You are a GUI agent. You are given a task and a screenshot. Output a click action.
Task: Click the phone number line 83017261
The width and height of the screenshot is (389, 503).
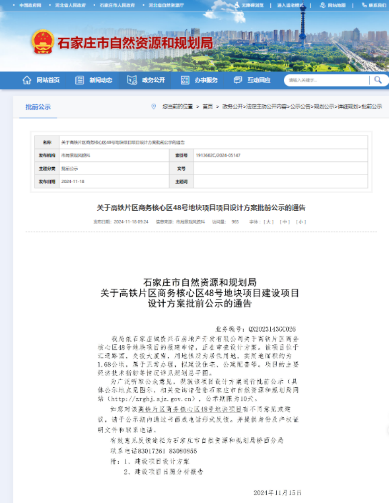(154, 451)
